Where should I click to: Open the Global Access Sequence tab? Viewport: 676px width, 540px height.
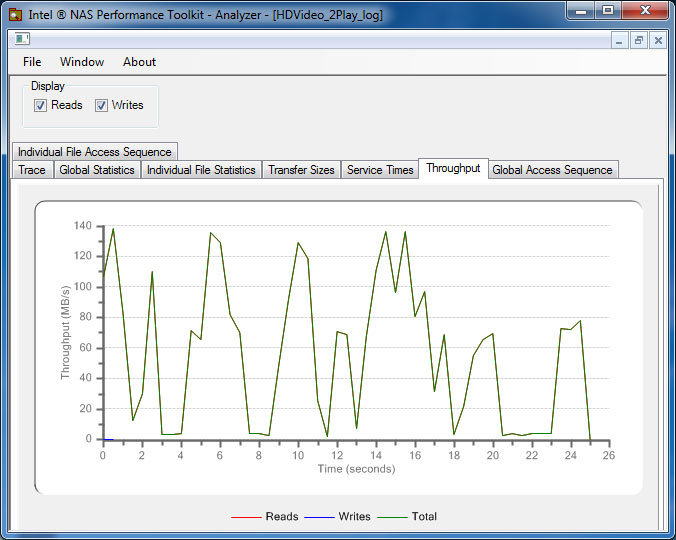tap(552, 170)
